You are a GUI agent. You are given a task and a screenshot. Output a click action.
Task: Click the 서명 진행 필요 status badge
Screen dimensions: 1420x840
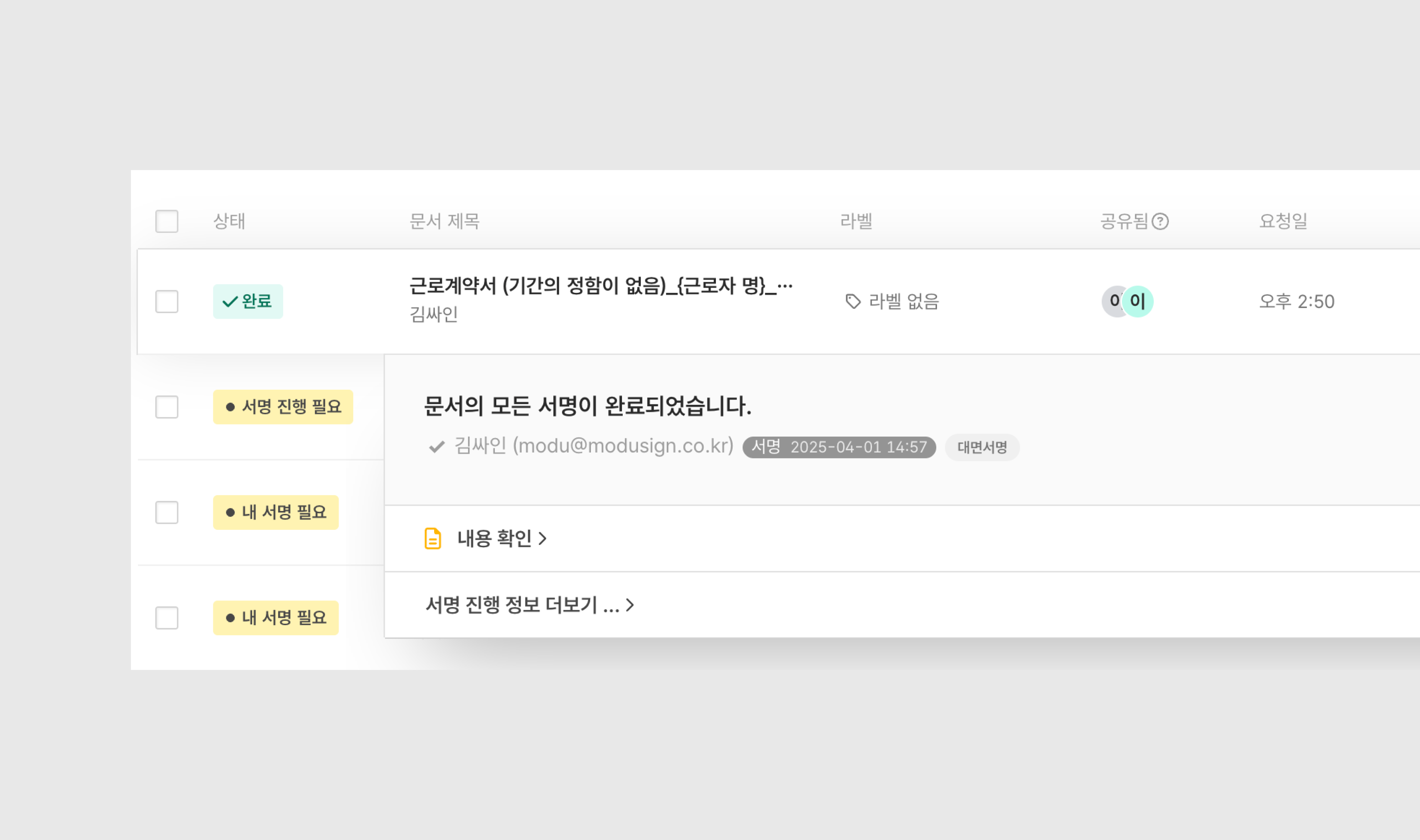(283, 406)
